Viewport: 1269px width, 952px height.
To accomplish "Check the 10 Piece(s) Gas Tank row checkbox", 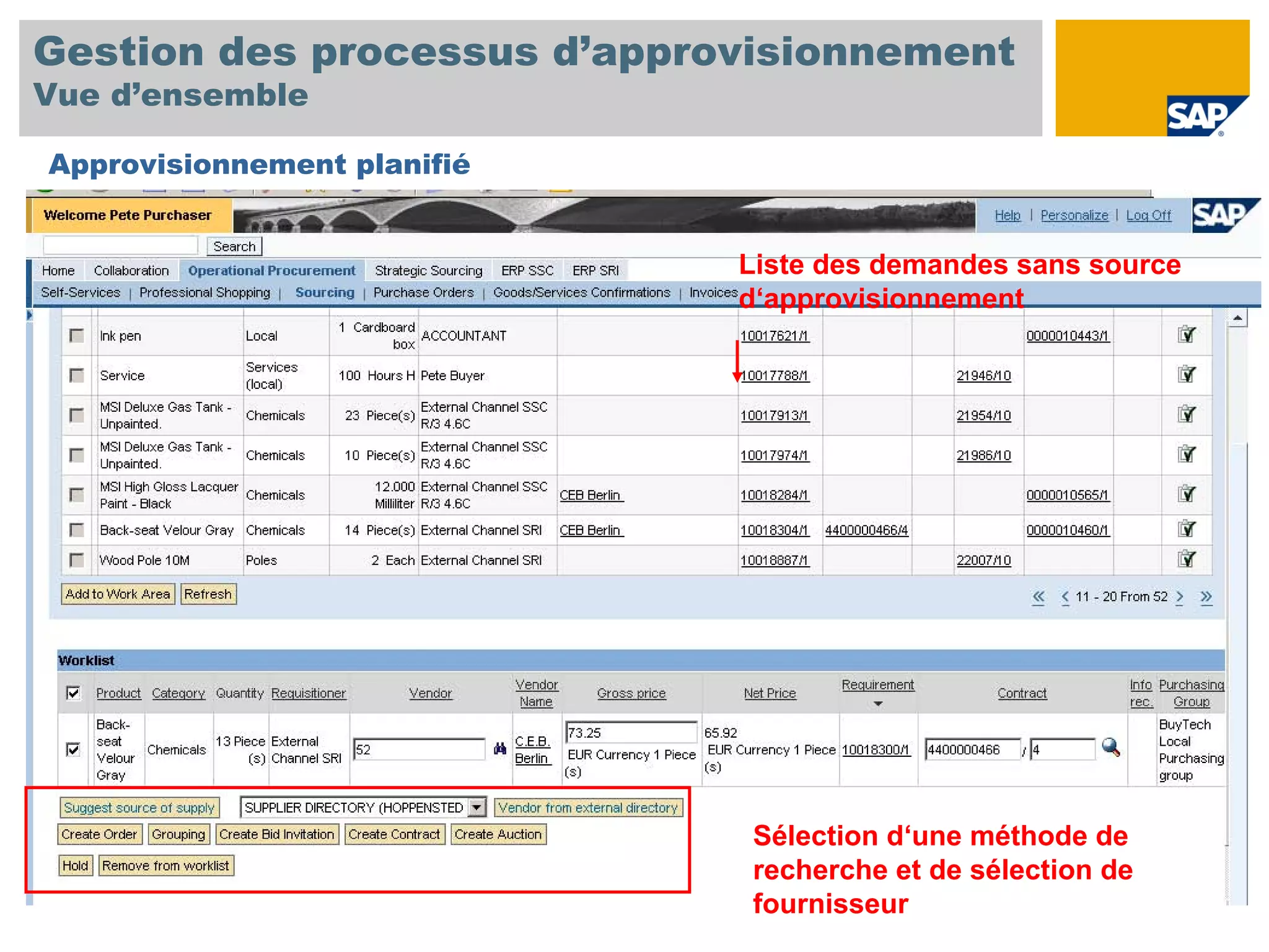I will (x=77, y=455).
